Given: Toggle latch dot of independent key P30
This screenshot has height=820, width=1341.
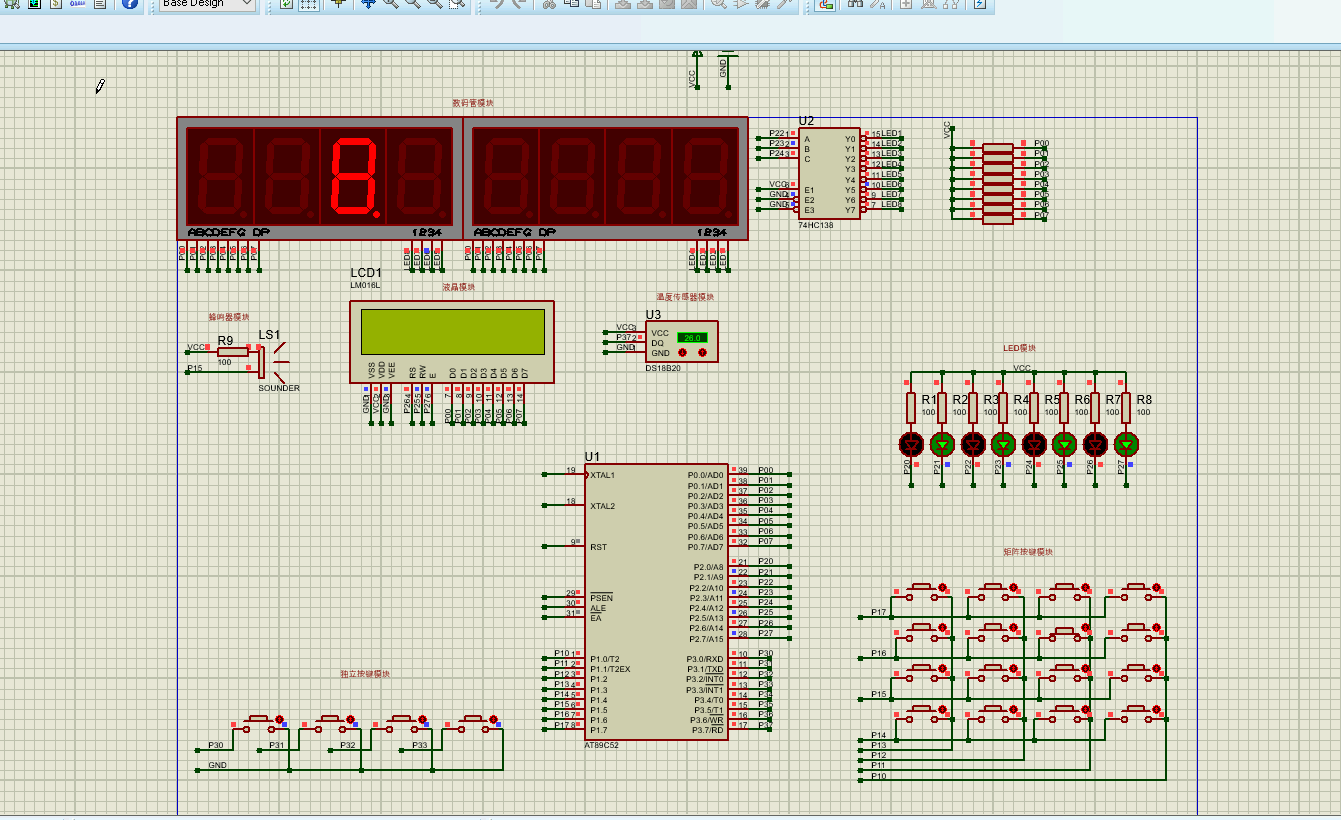Looking at the screenshot, I should click(x=279, y=719).
